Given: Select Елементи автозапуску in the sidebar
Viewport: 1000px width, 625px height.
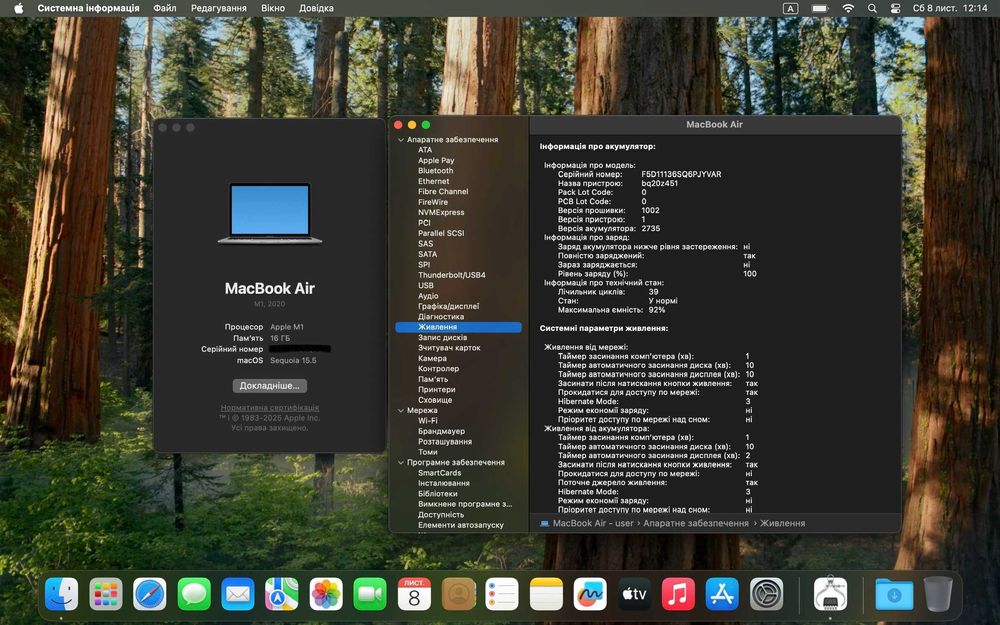Looking at the screenshot, I should pos(460,525).
